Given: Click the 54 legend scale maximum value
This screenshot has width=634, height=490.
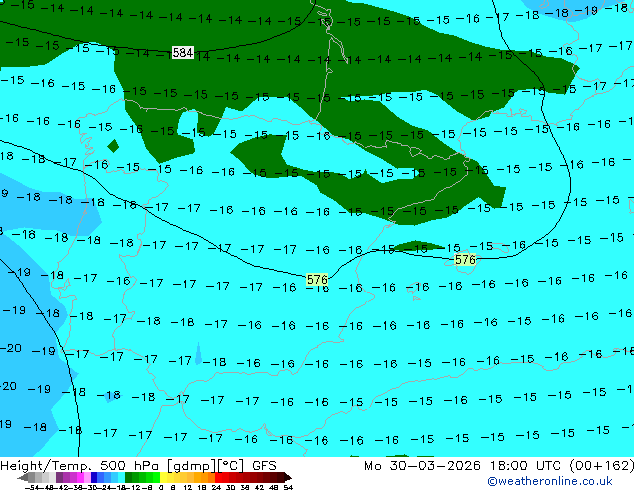Looking at the screenshot, I should coord(287,488).
